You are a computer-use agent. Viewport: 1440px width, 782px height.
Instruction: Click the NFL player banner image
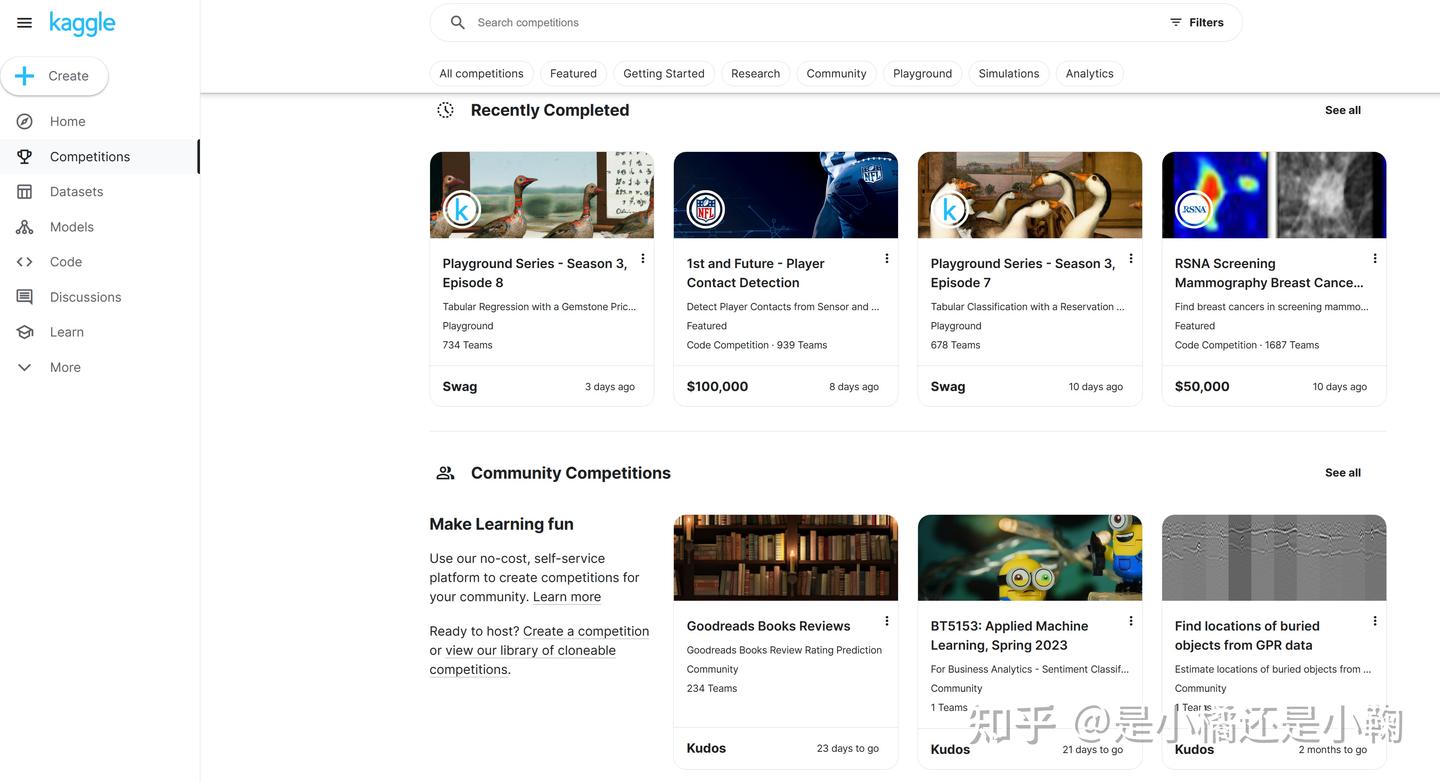click(x=786, y=195)
